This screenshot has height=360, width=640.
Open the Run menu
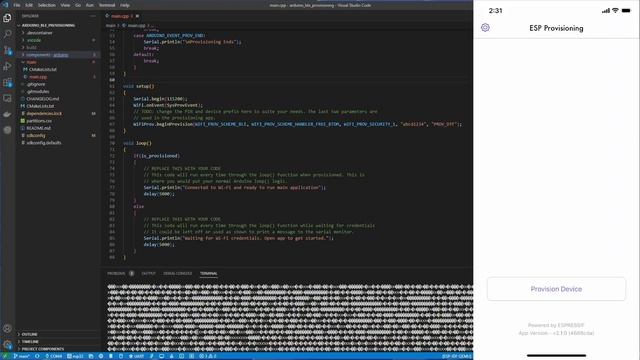pyautogui.click(x=90, y=5)
